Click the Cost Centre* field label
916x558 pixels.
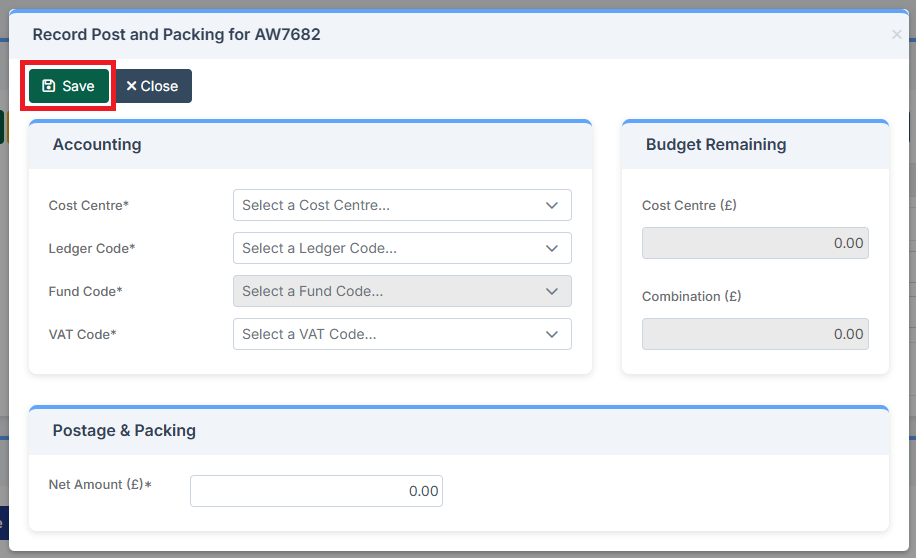coord(89,205)
